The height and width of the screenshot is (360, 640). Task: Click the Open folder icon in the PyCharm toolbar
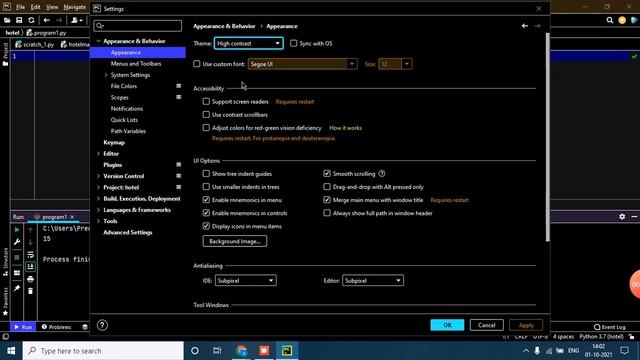[7, 20]
